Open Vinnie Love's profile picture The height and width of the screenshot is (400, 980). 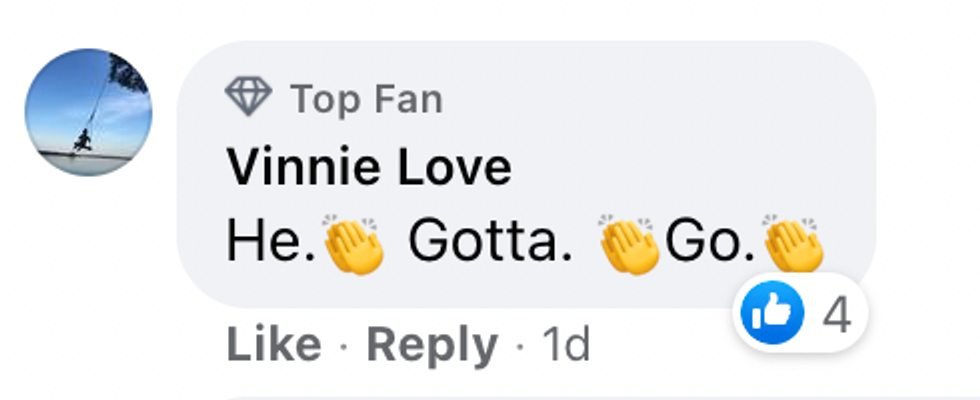(88, 113)
